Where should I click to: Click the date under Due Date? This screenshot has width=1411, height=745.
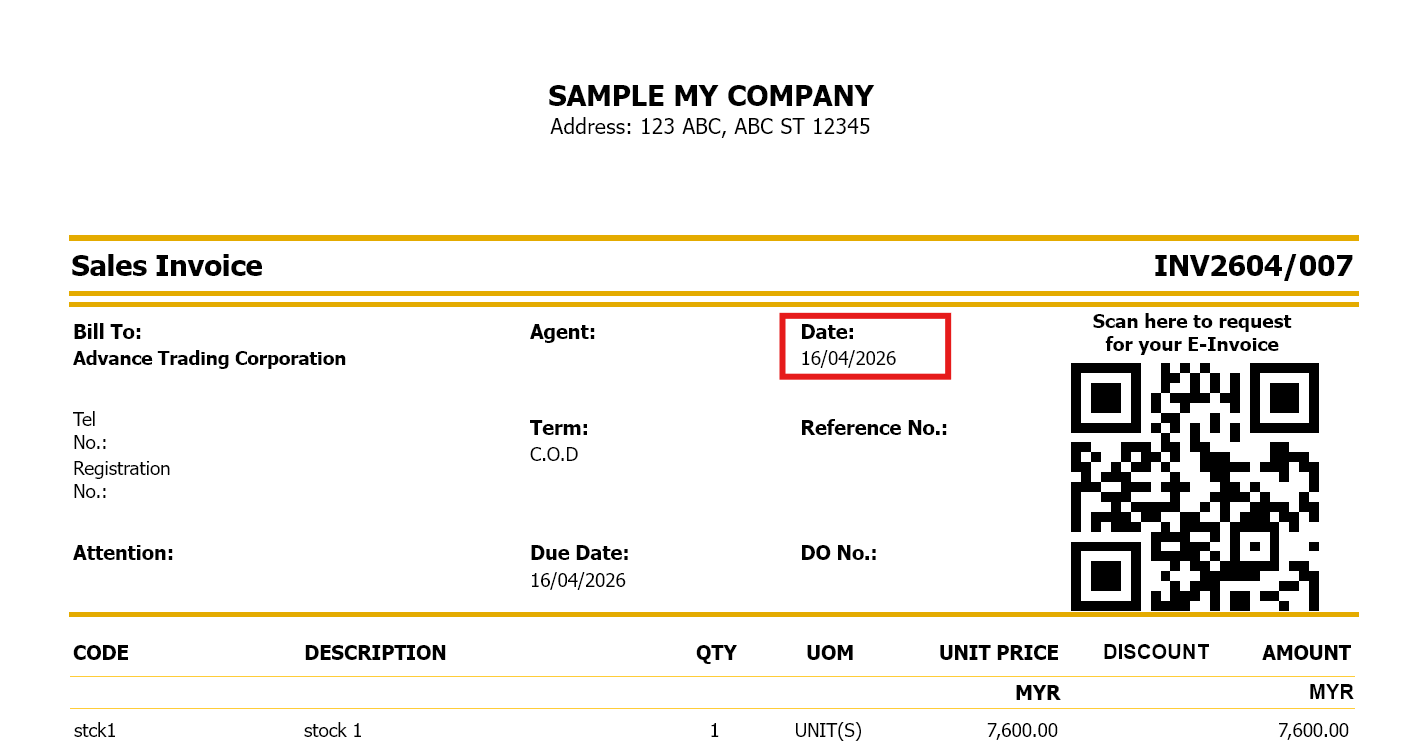[577, 580]
